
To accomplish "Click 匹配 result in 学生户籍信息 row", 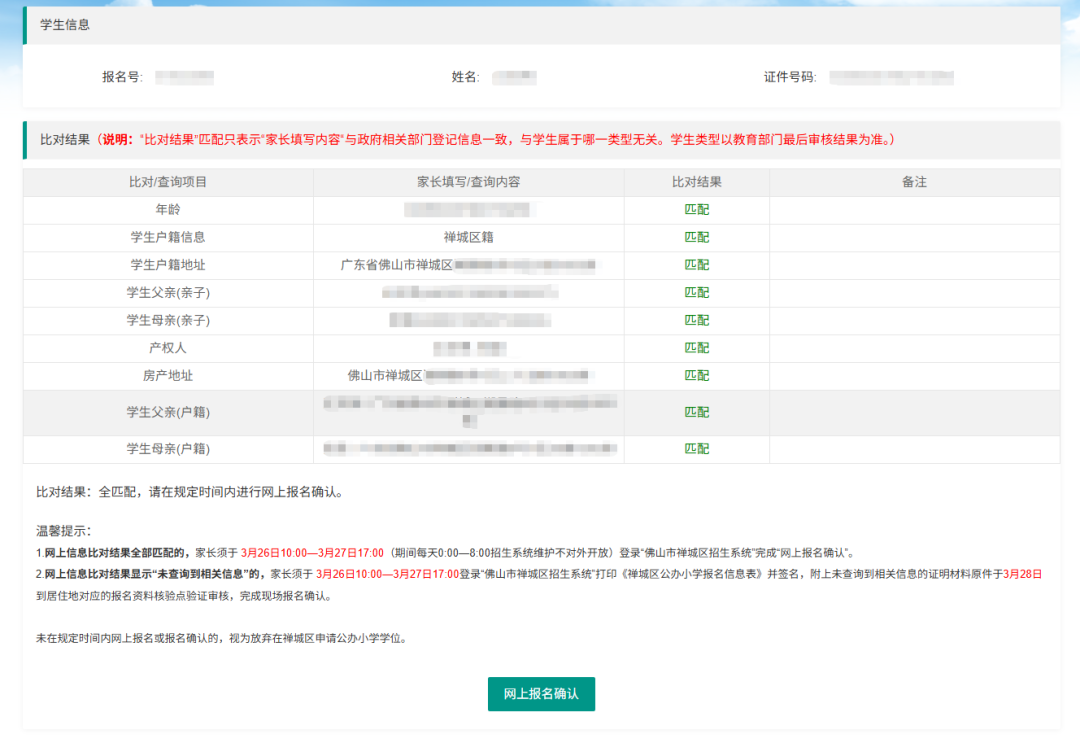I will coord(696,237).
